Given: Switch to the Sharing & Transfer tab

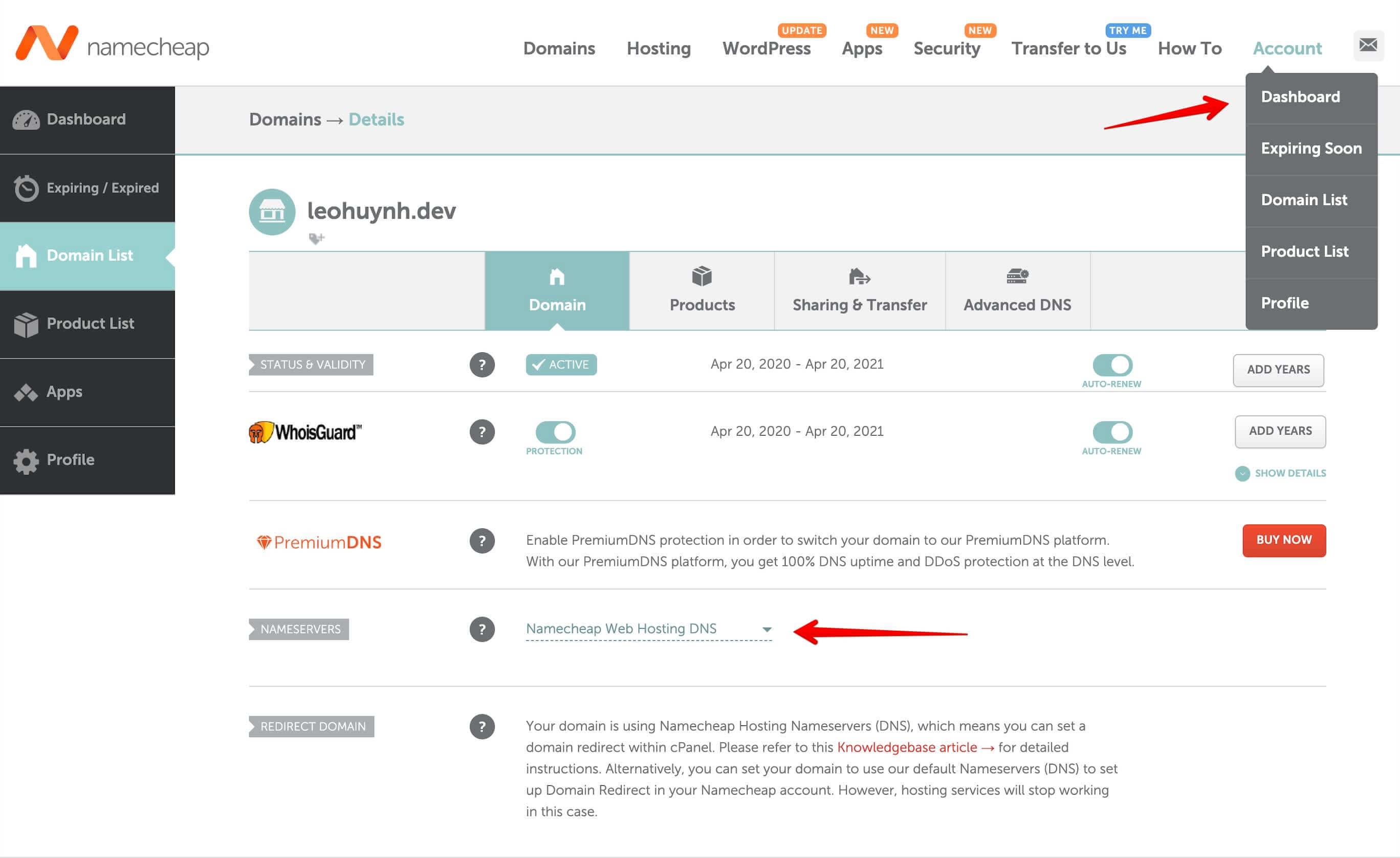Looking at the screenshot, I should point(859,290).
